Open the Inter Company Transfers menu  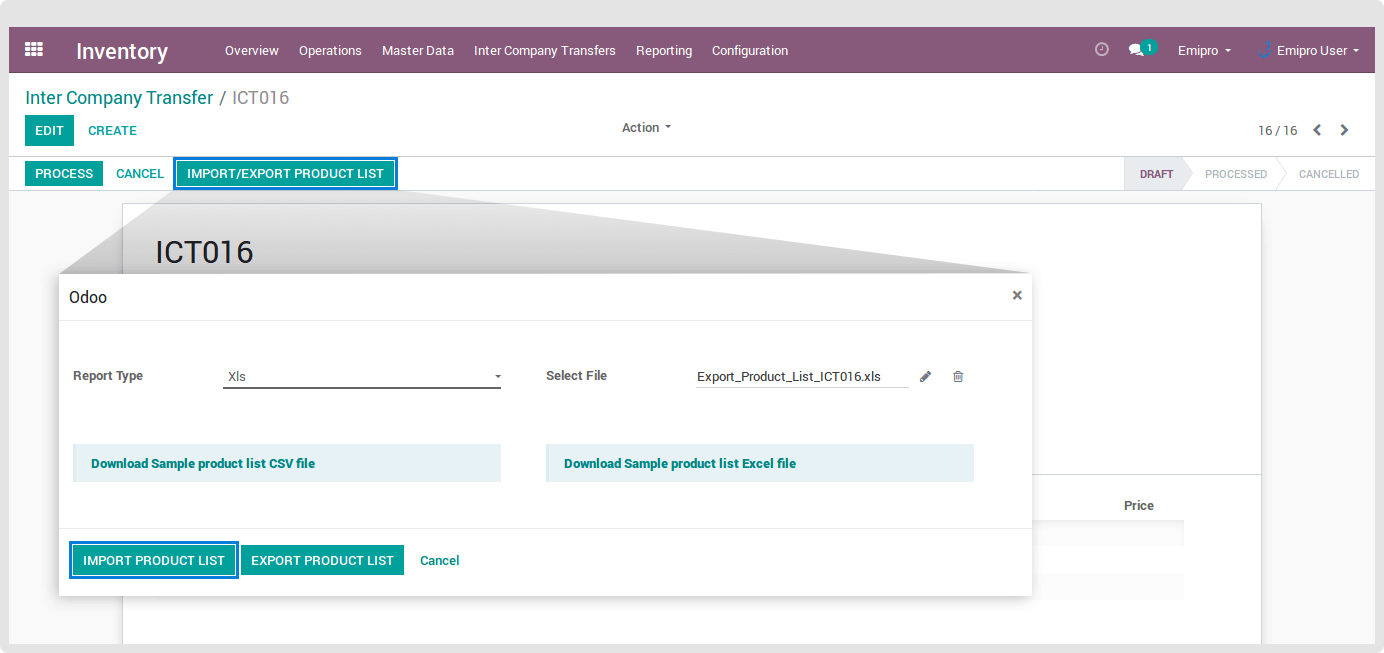(x=544, y=50)
